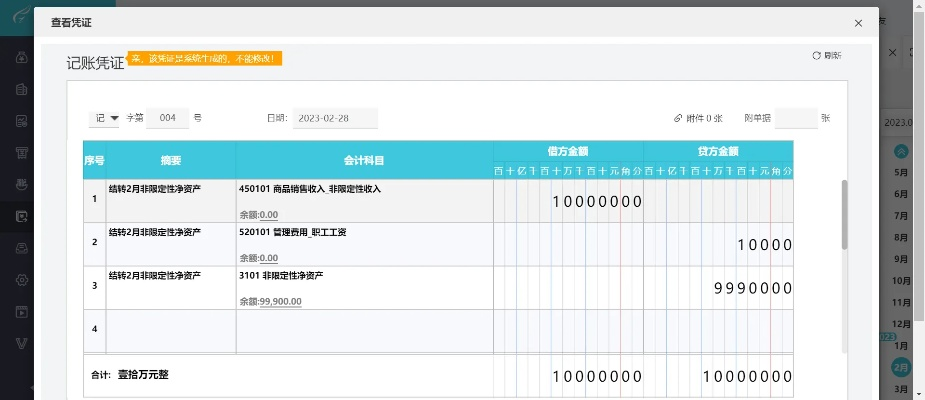
Task: Select 5月 in the month timeline
Action: pyautogui.click(x=901, y=172)
